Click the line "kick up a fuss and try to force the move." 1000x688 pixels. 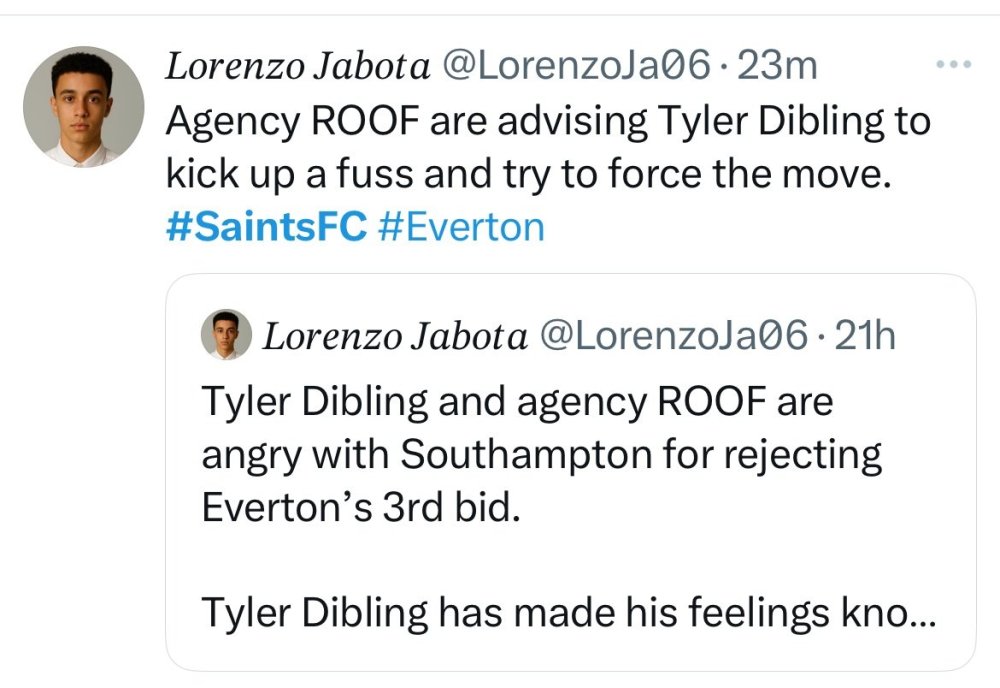[x=527, y=175]
